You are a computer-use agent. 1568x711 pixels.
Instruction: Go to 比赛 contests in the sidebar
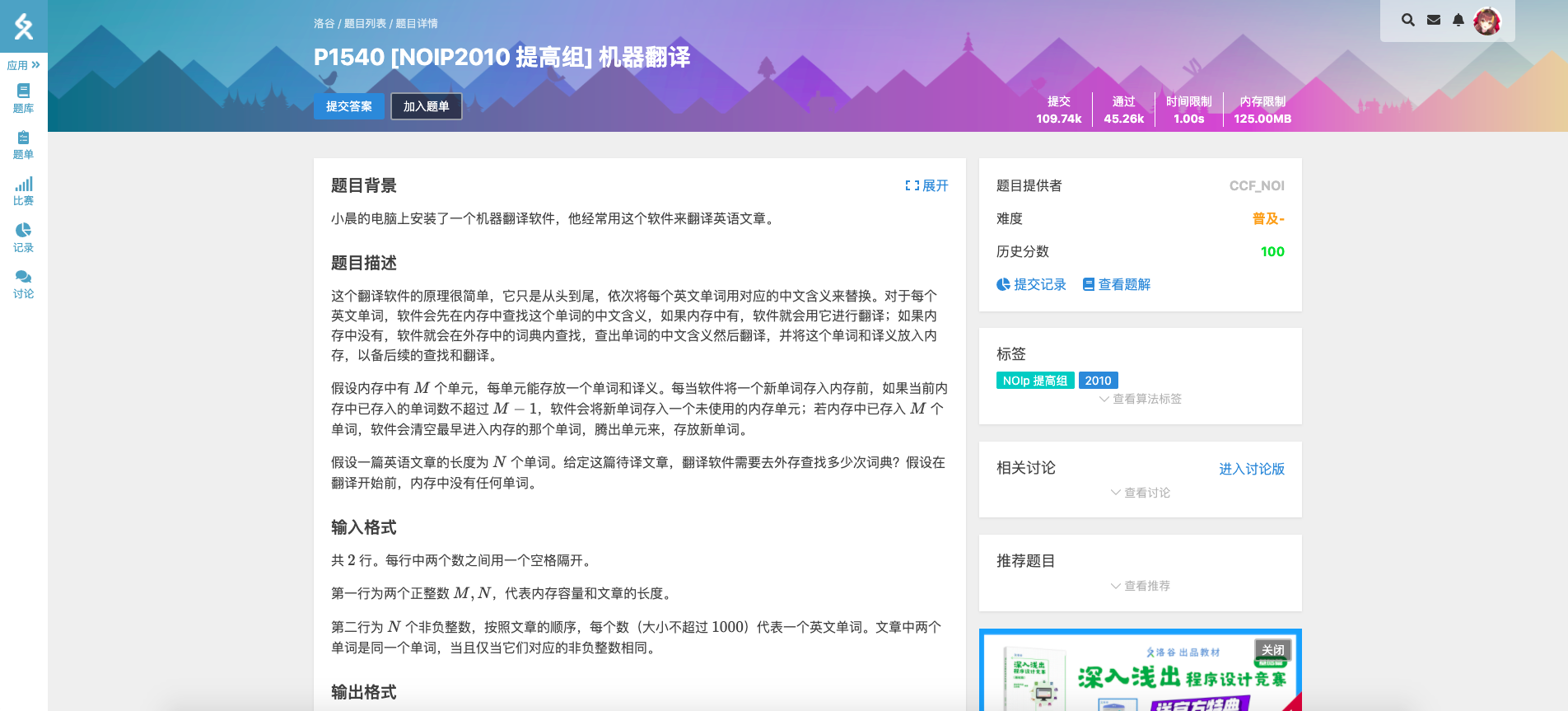(x=23, y=190)
